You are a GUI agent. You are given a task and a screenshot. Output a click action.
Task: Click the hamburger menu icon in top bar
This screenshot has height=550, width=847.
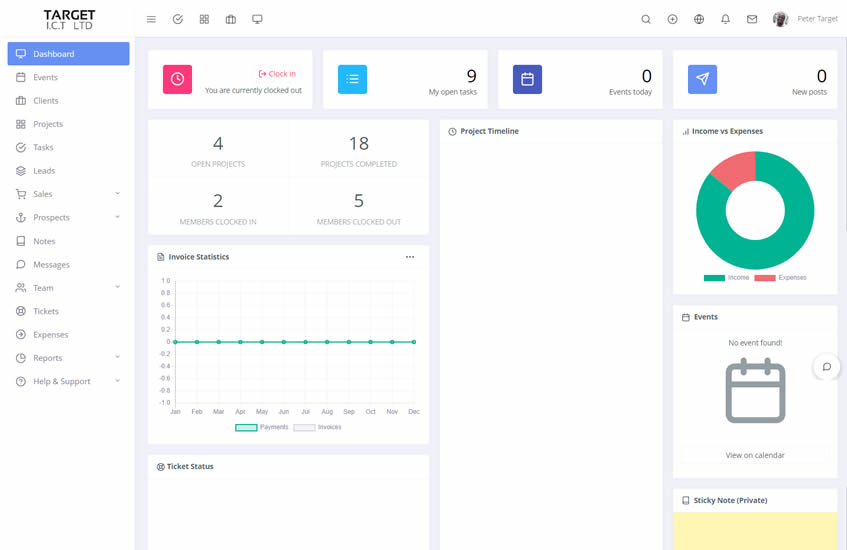tap(151, 19)
